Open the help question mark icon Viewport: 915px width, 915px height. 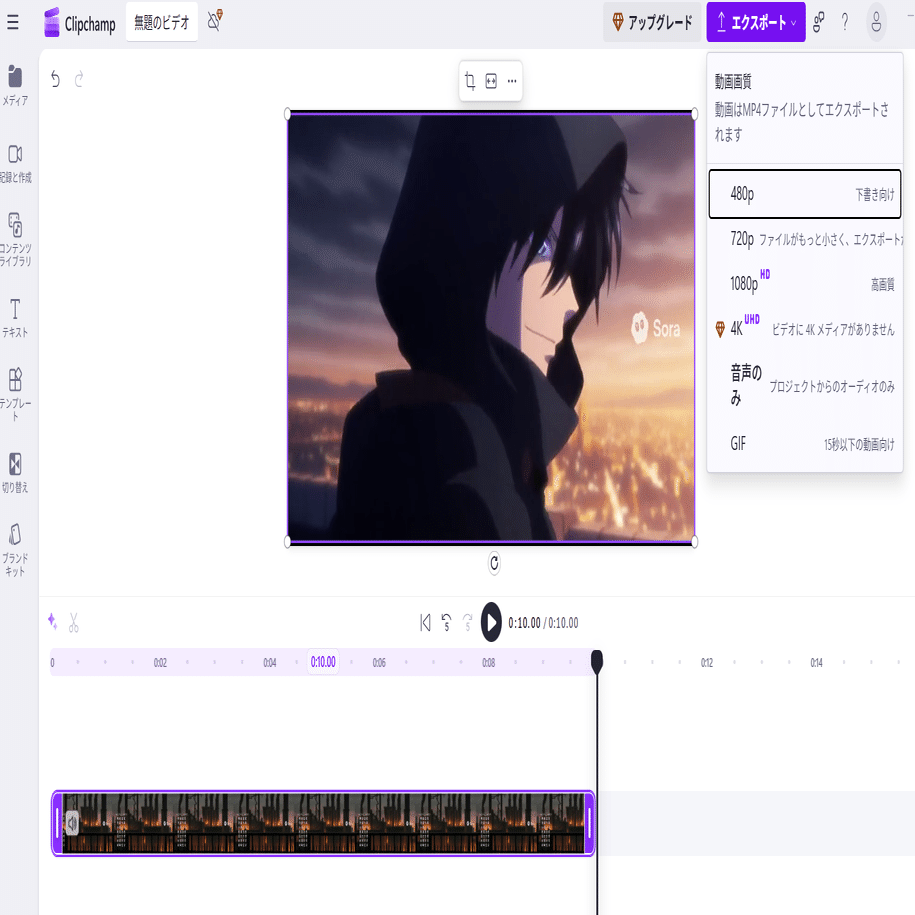pyautogui.click(x=845, y=22)
